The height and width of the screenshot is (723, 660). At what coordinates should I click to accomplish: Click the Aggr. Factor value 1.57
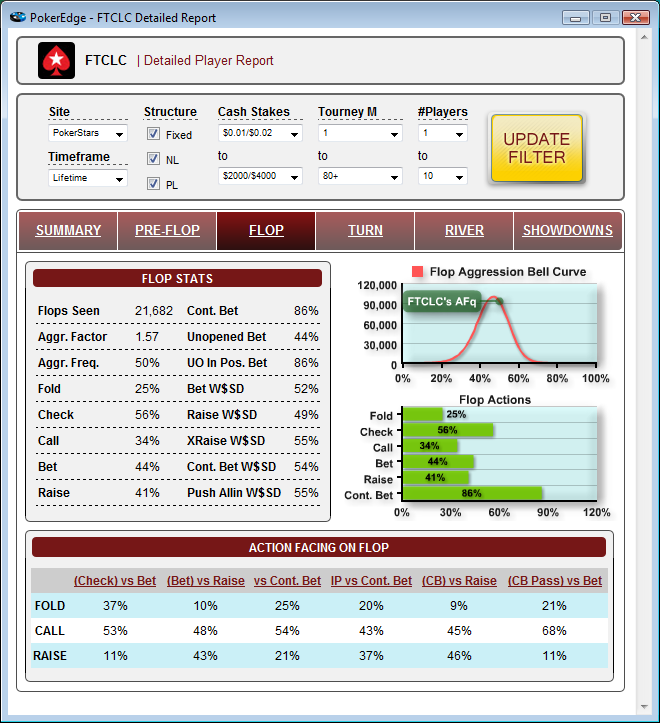coord(147,337)
